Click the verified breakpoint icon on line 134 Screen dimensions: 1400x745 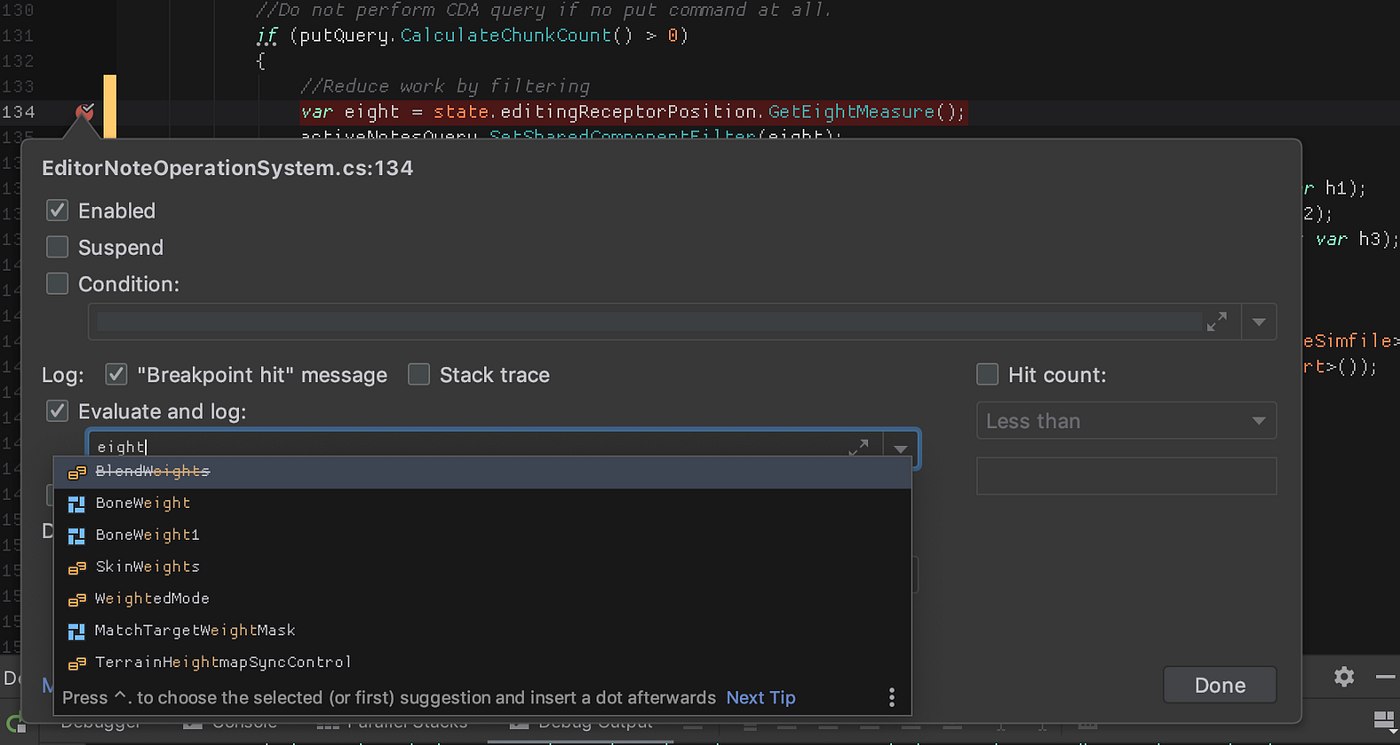[84, 113]
